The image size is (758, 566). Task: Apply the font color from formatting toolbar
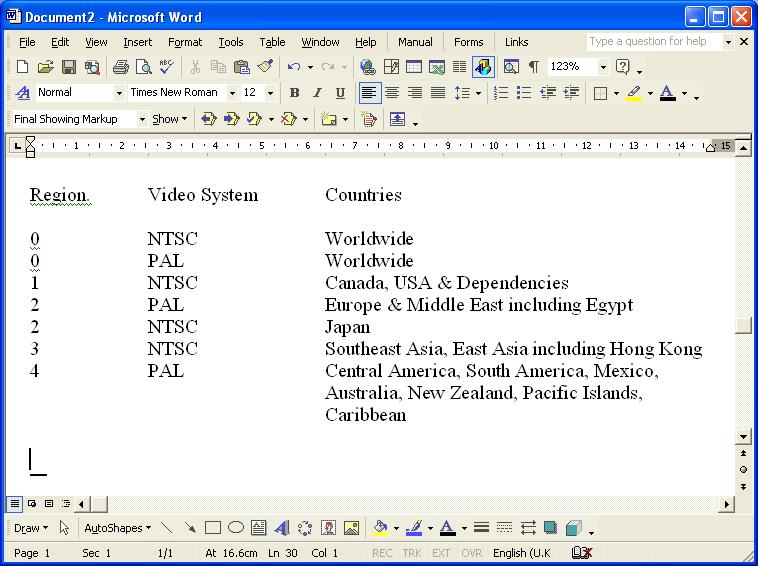668,92
